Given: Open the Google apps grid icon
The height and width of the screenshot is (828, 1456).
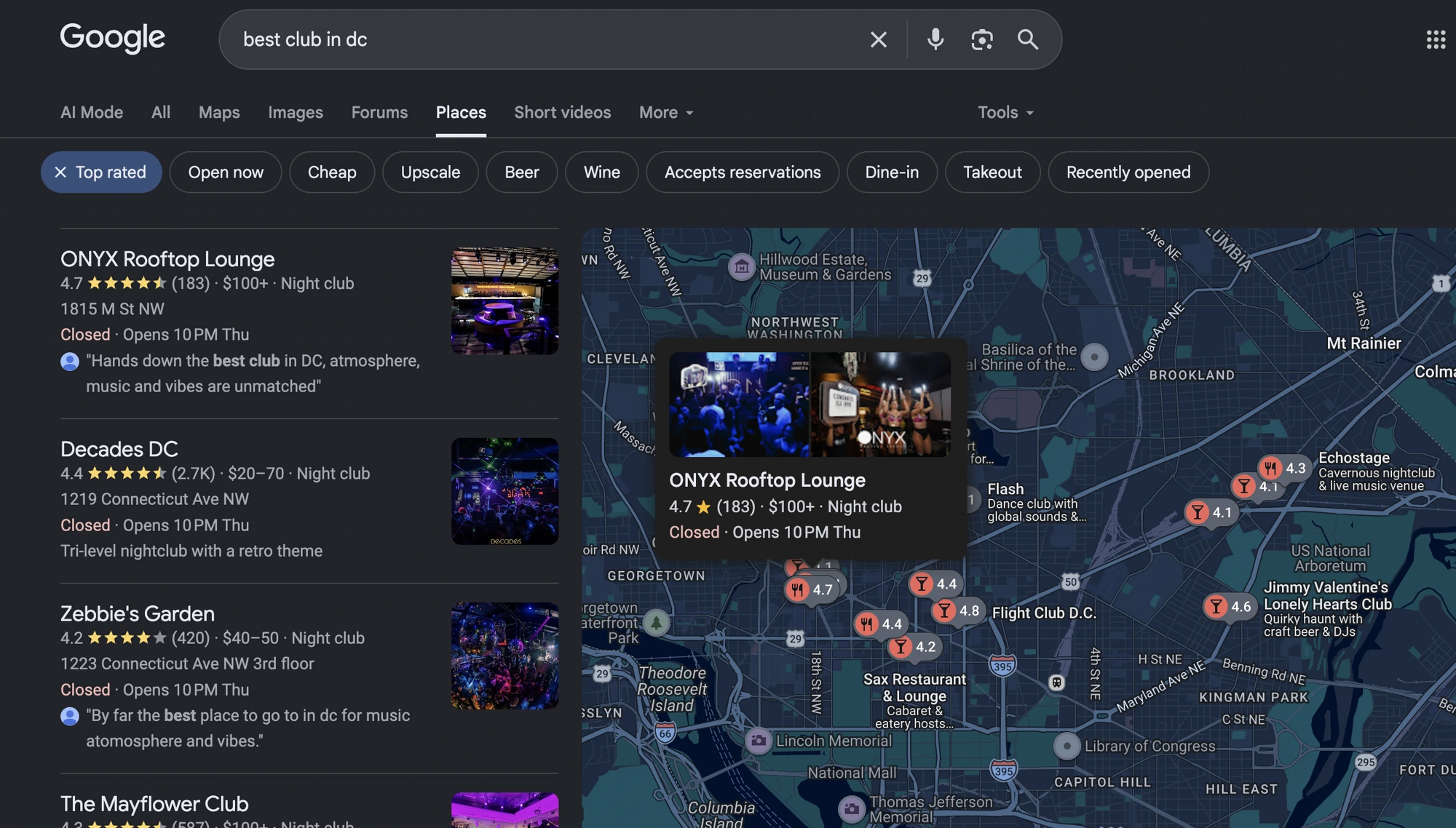Looking at the screenshot, I should 1436,39.
